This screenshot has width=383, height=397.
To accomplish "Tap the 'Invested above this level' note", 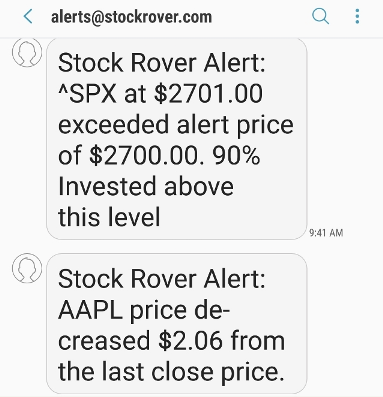I will pos(146,202).
